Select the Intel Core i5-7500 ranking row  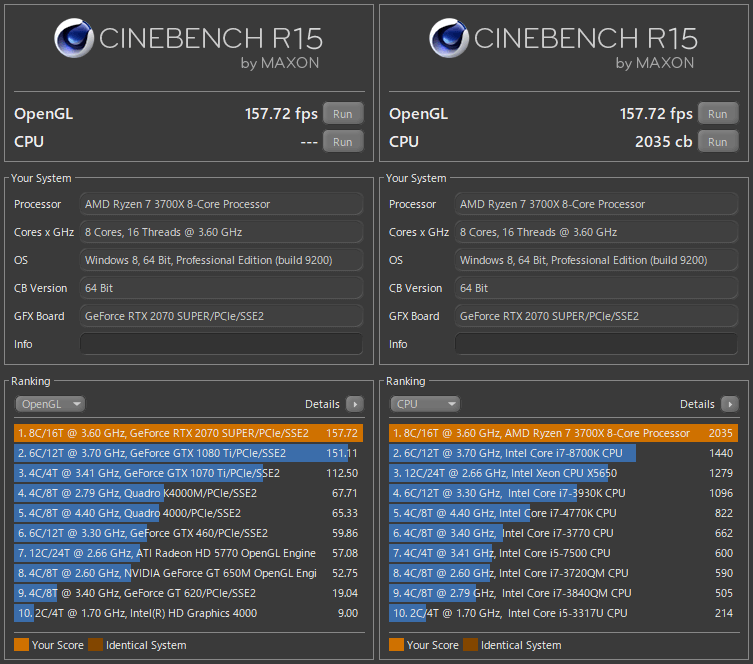click(563, 553)
